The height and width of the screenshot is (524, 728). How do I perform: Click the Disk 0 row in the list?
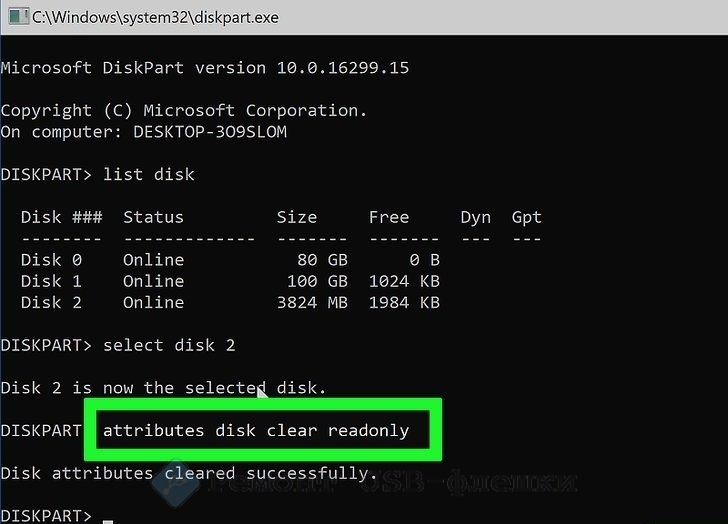click(230, 260)
